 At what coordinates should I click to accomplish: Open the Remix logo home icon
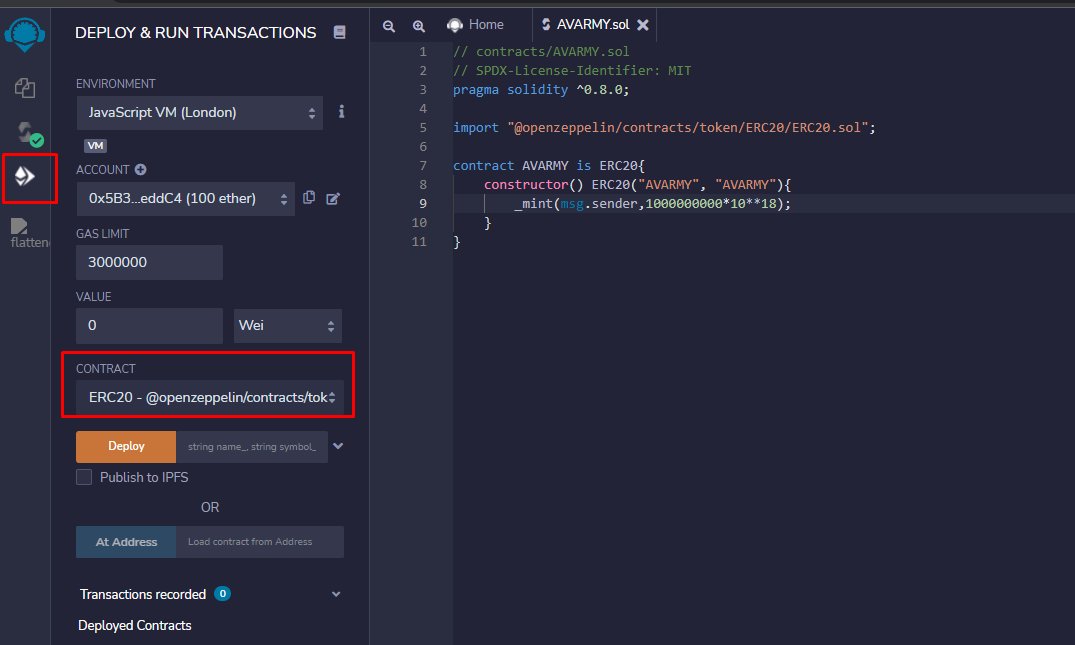point(25,34)
